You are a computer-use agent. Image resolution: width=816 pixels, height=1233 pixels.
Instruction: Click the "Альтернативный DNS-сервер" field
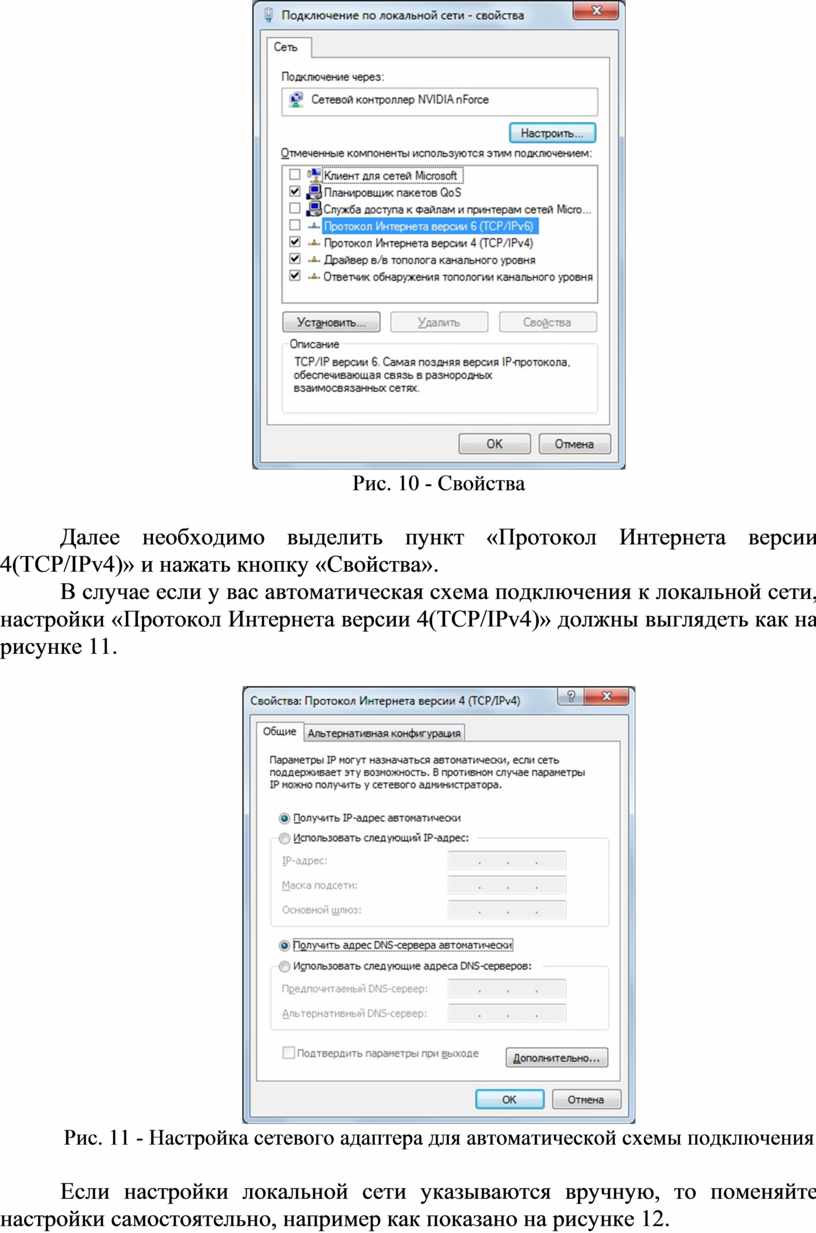(x=507, y=1013)
